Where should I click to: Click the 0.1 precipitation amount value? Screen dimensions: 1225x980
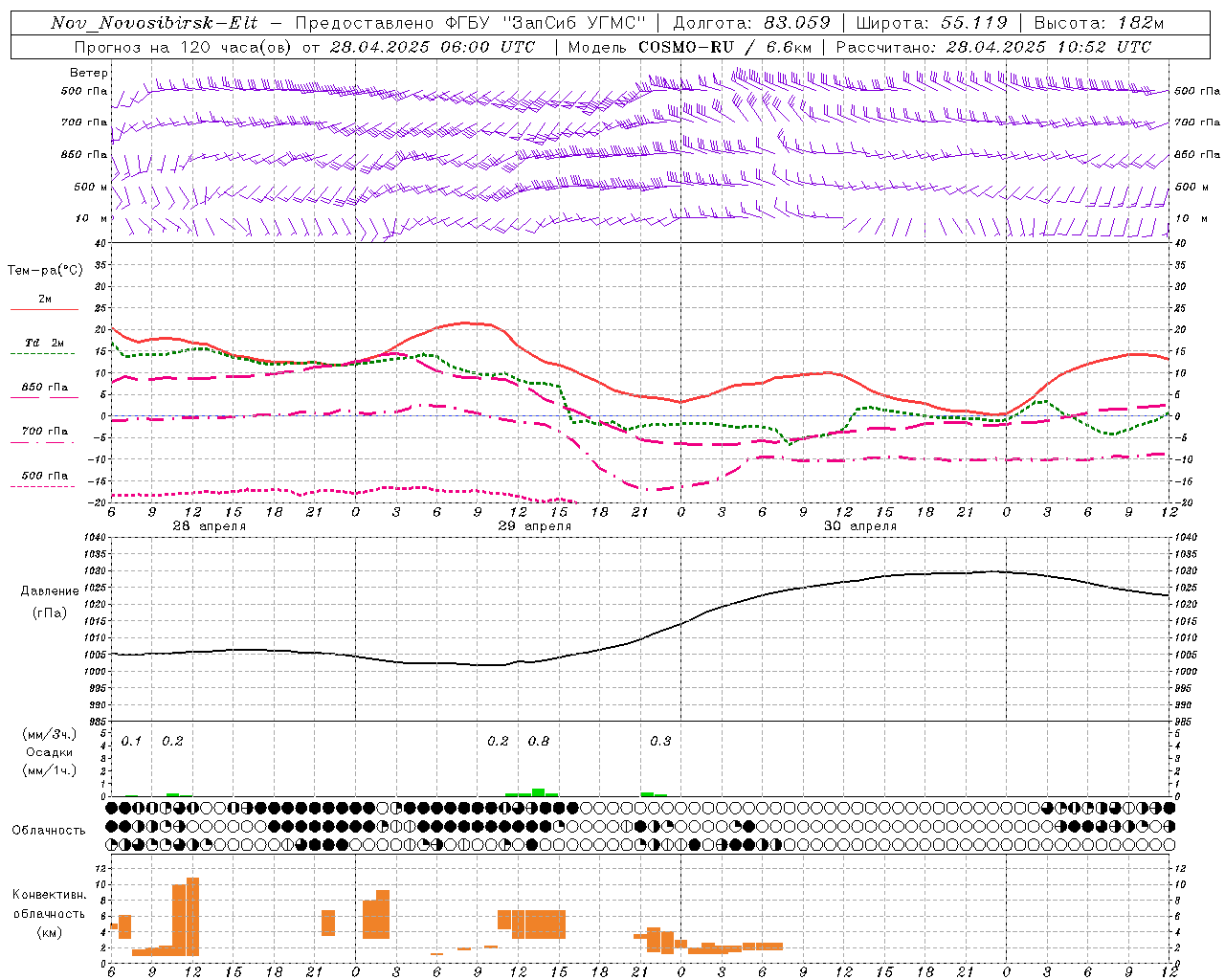pos(131,742)
